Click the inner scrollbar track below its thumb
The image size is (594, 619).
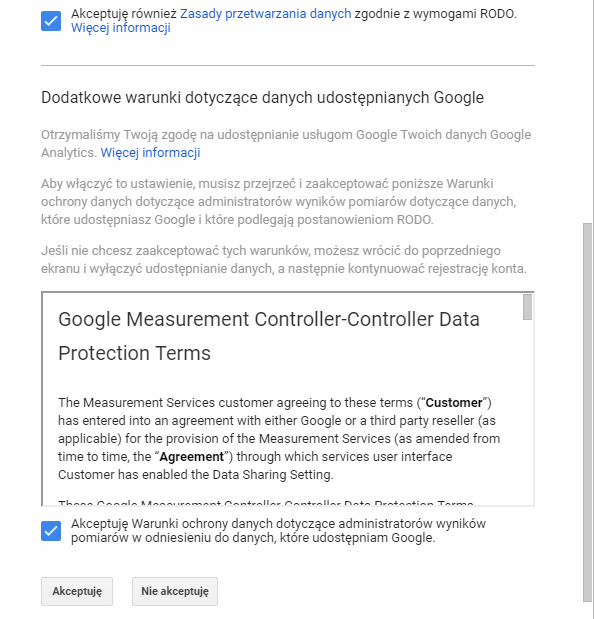(x=527, y=411)
